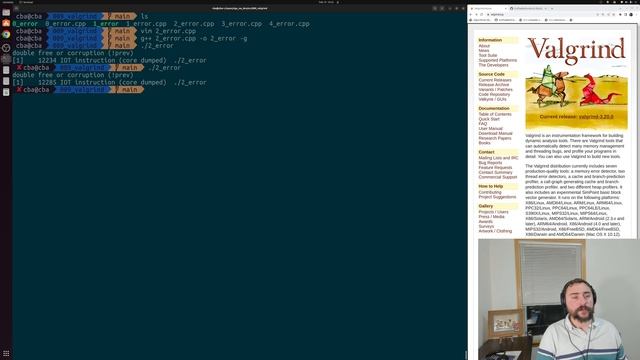Viewport: 640px width, 360px height.
Task: Open the Tool Suite link
Action: point(488,56)
